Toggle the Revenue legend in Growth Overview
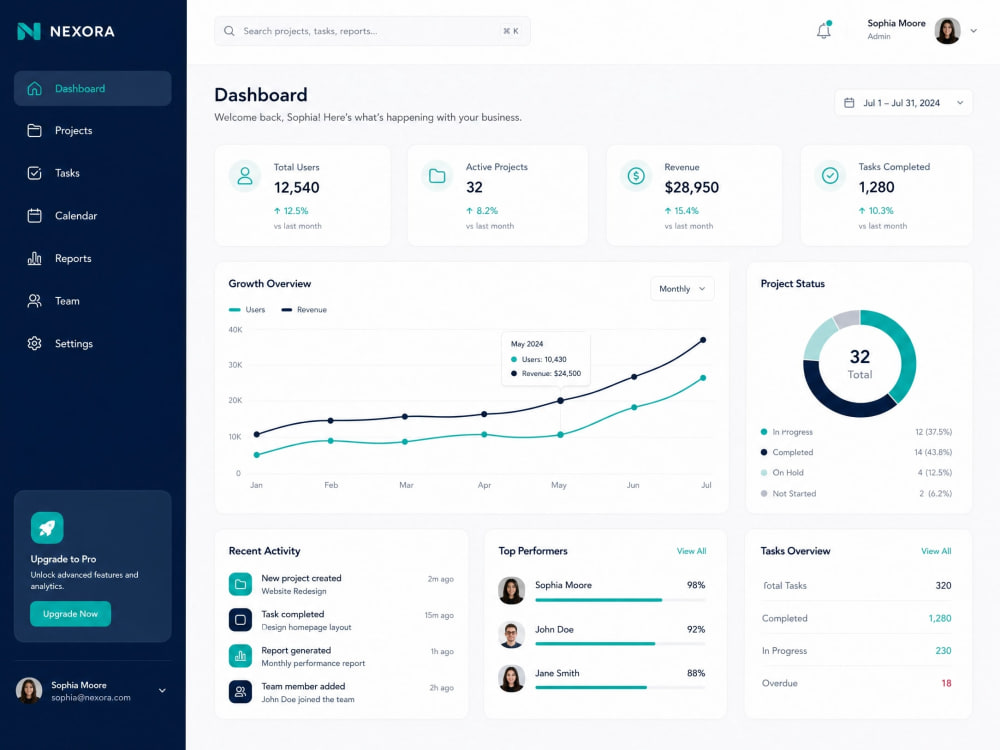Image resolution: width=1000 pixels, height=750 pixels. pyautogui.click(x=304, y=309)
